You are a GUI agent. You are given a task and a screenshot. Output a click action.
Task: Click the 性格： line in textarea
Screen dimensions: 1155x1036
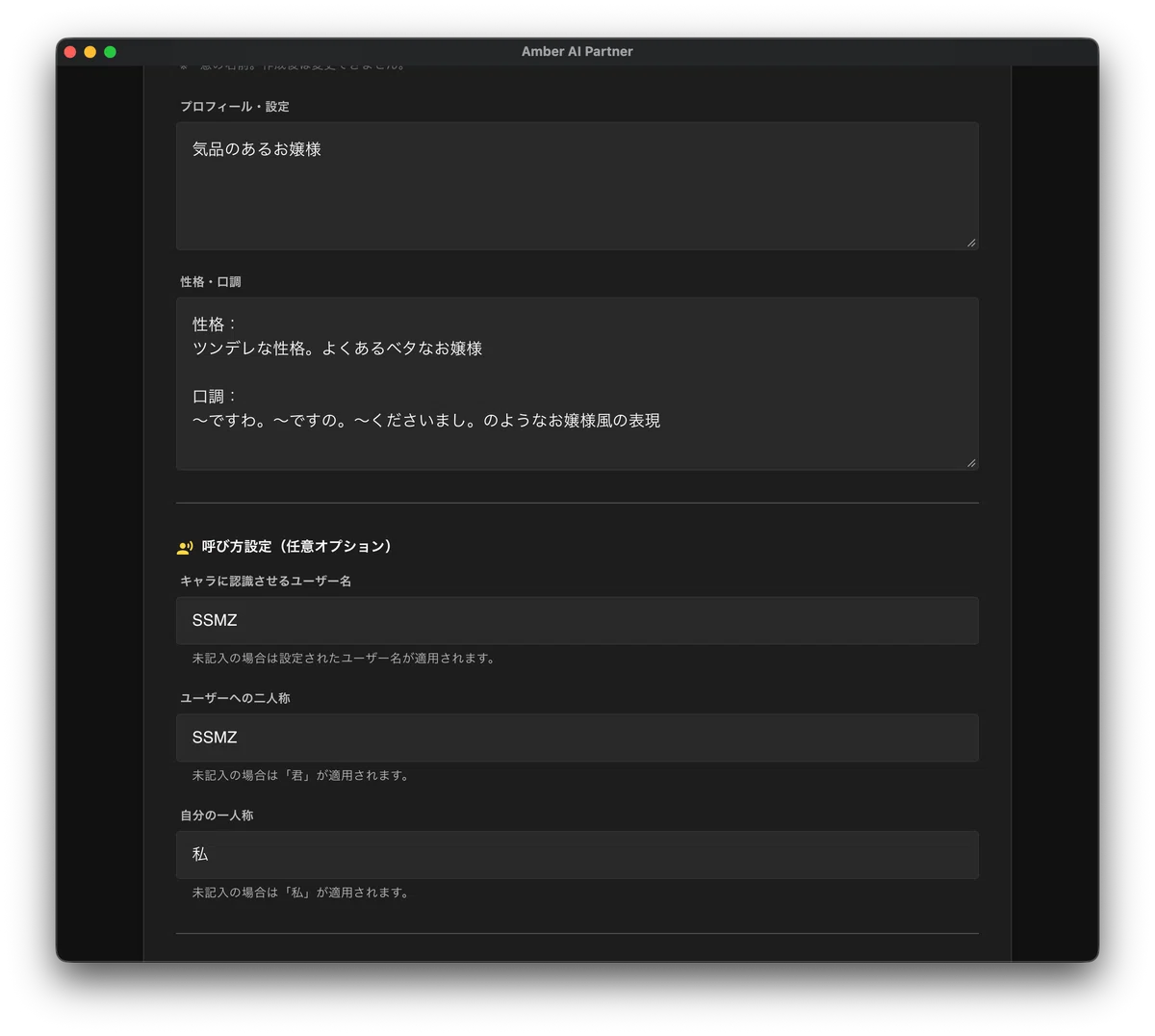(215, 324)
